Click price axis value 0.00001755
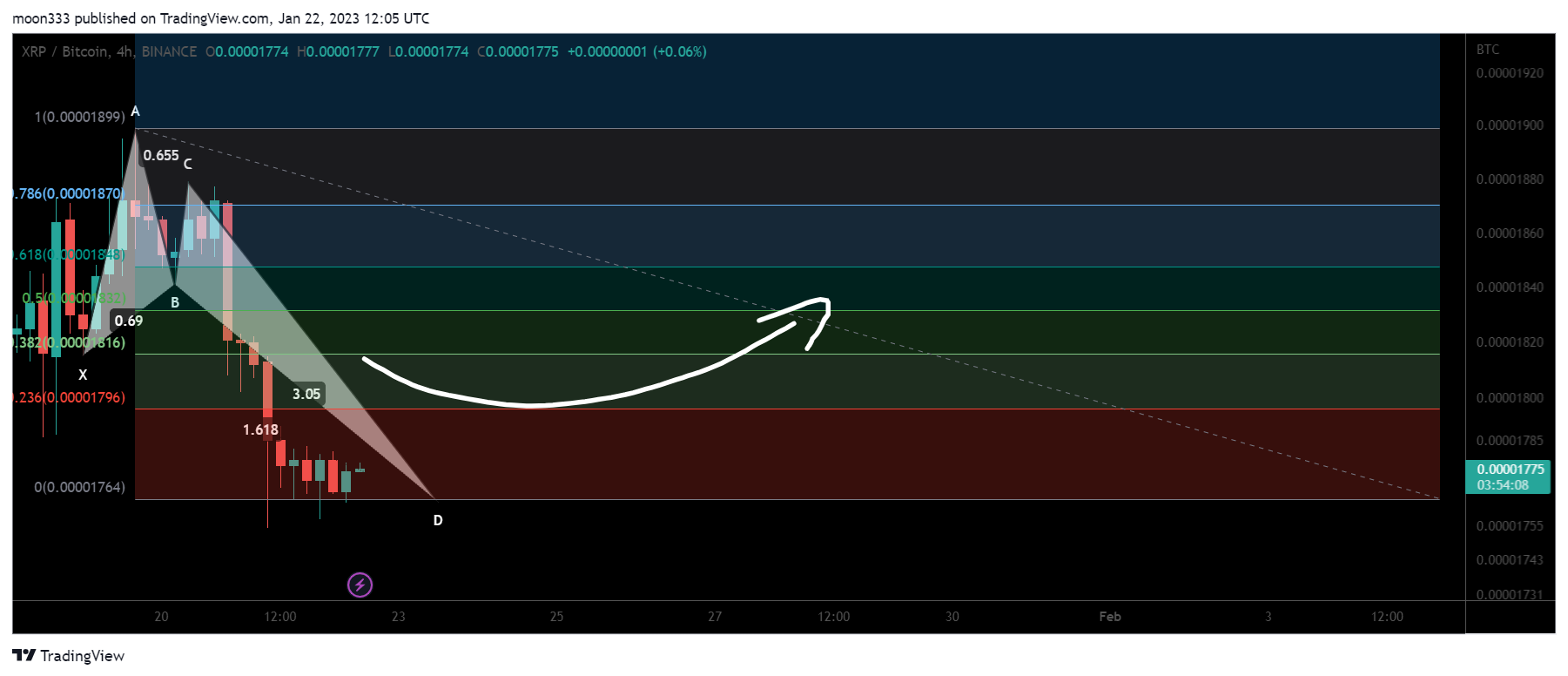Viewport: 1568px width, 676px height. click(1510, 526)
